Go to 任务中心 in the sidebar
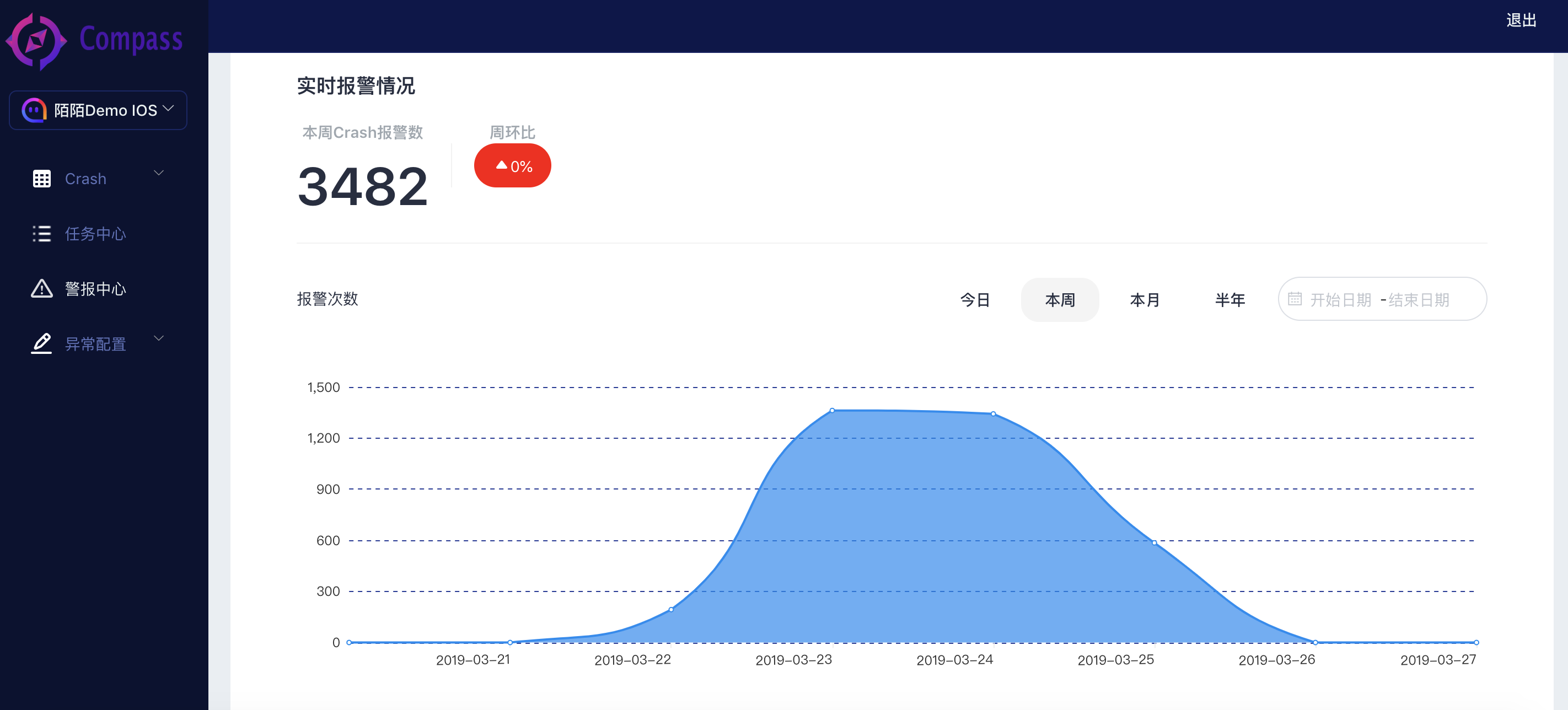This screenshot has height=710, width=1568. pos(95,234)
